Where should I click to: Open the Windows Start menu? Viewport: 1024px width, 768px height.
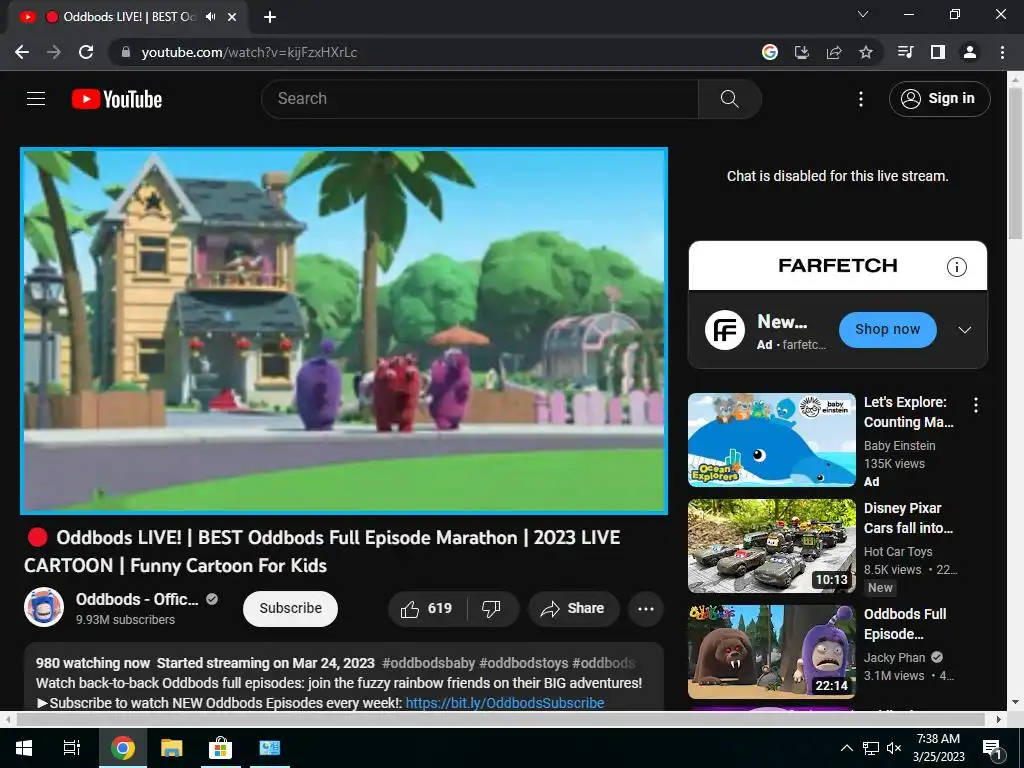(x=24, y=748)
